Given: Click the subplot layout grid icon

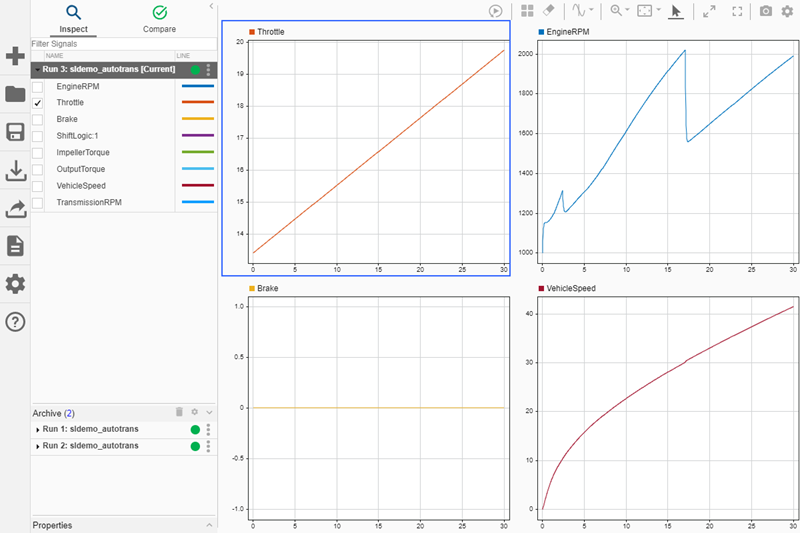Looking at the screenshot, I should tap(528, 11).
